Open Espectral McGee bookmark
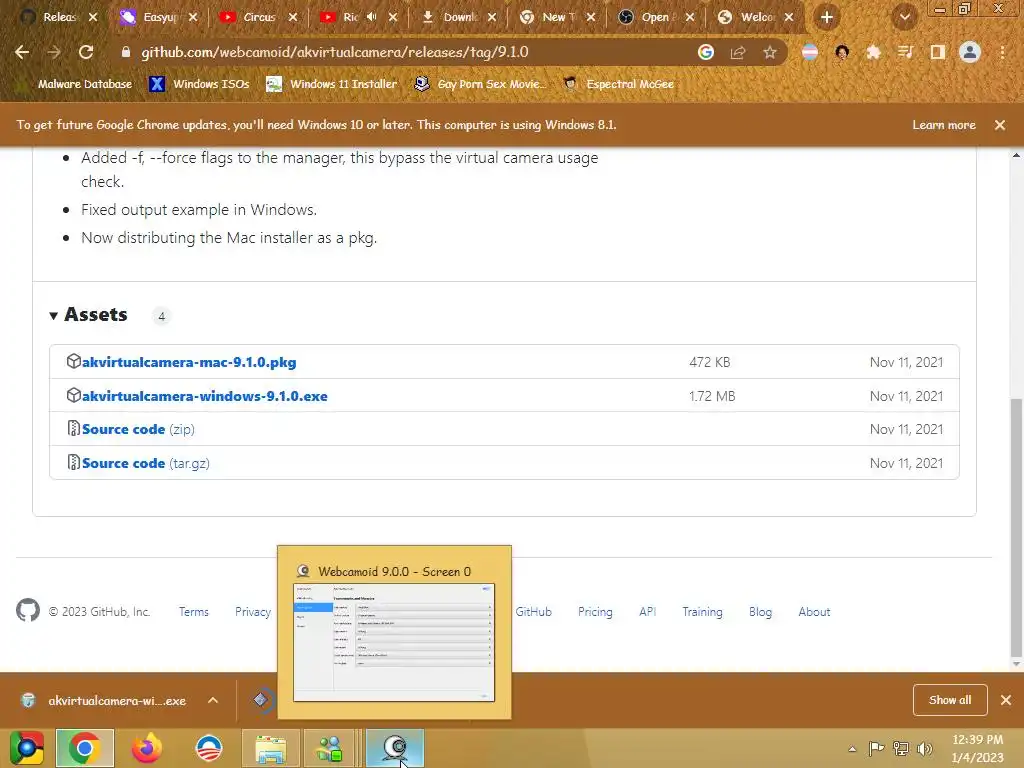Viewport: 1024px width, 768px height. [618, 84]
